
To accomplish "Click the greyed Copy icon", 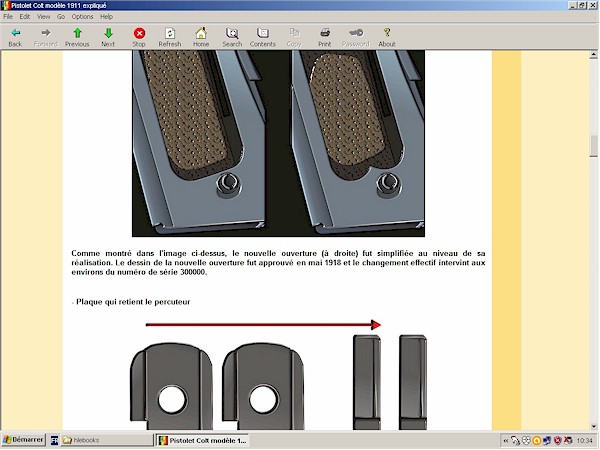I will pyautogui.click(x=294, y=37).
